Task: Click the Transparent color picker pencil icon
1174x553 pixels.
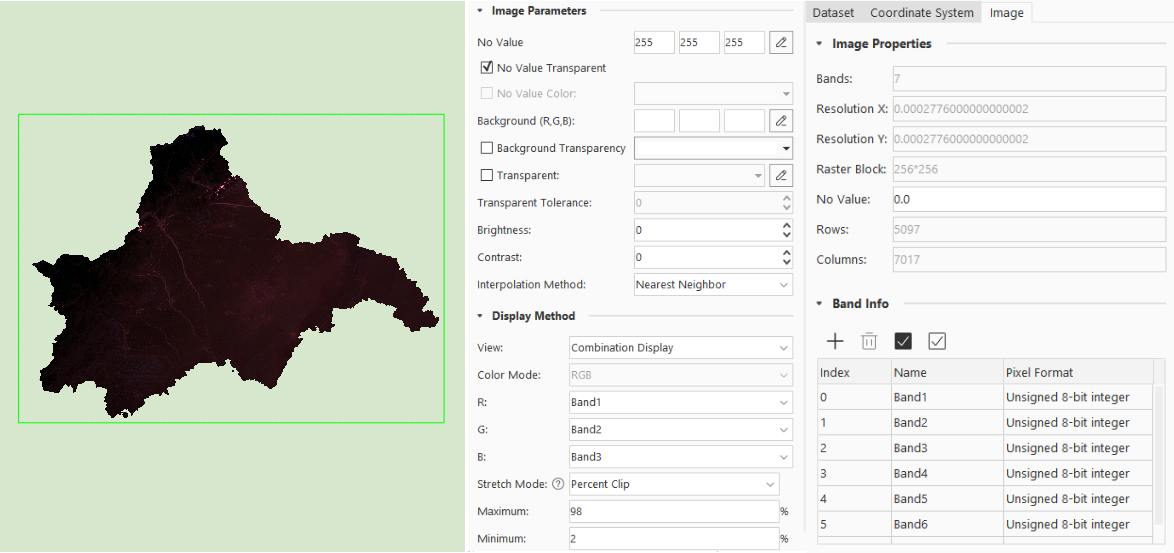Action: coord(781,175)
